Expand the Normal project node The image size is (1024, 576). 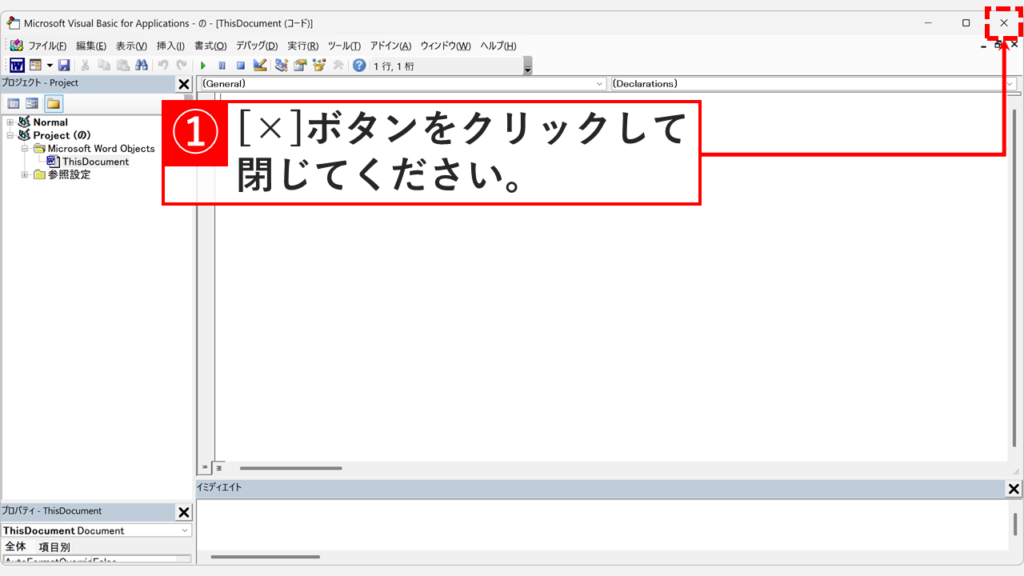[x=8, y=121]
